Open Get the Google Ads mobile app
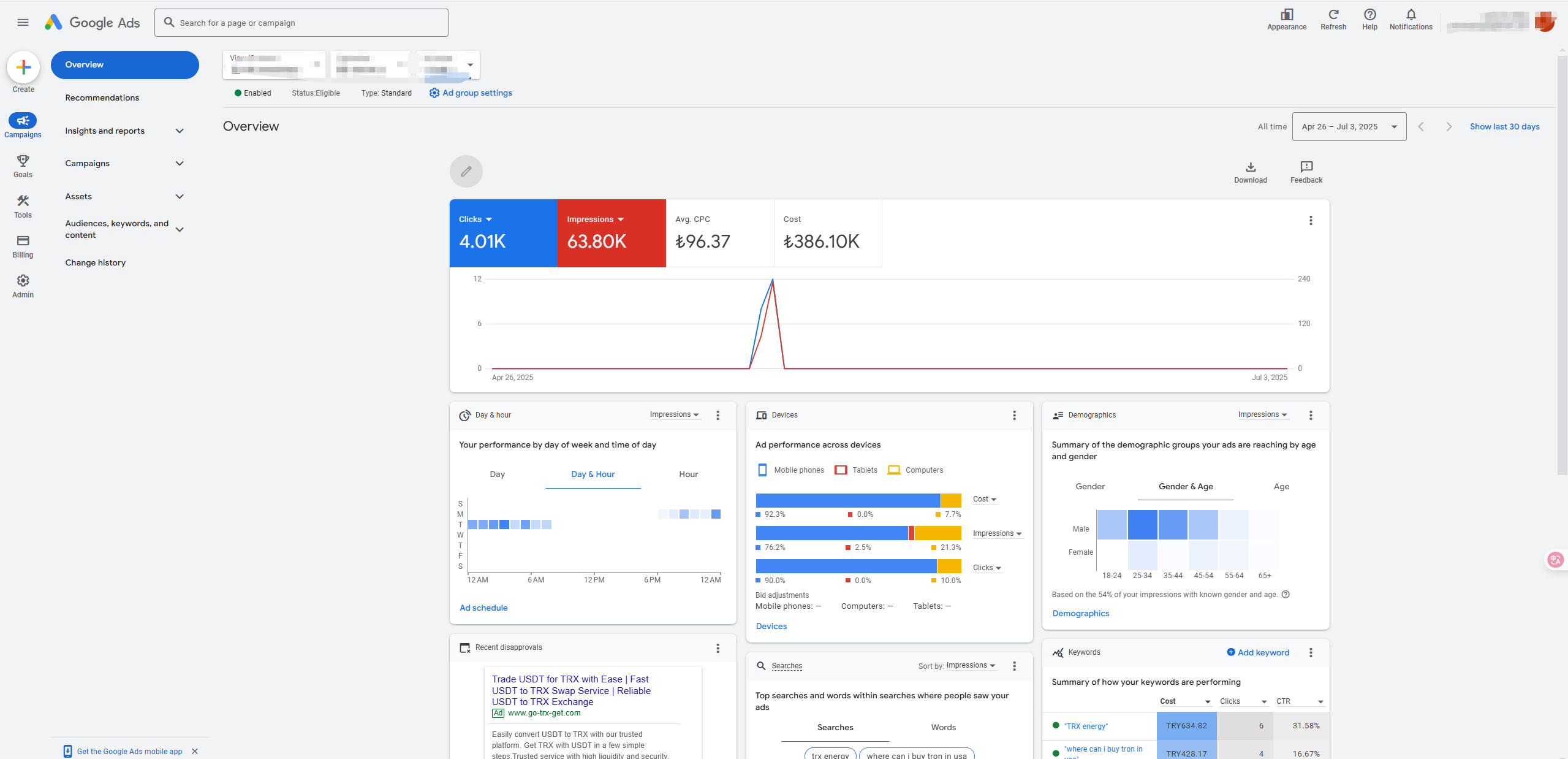Screen dimensions: 1568x759 pos(123,751)
